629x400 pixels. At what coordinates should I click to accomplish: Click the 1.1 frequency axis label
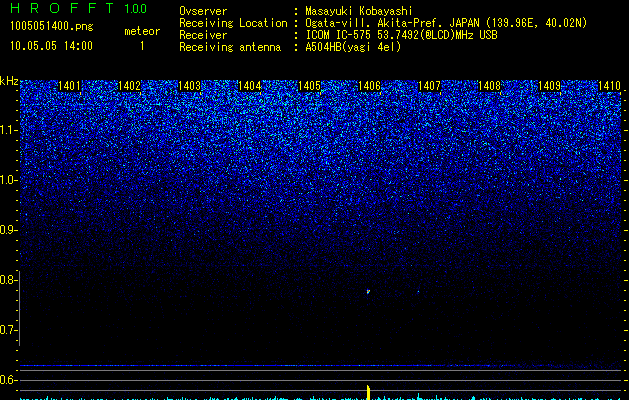tap(8, 130)
